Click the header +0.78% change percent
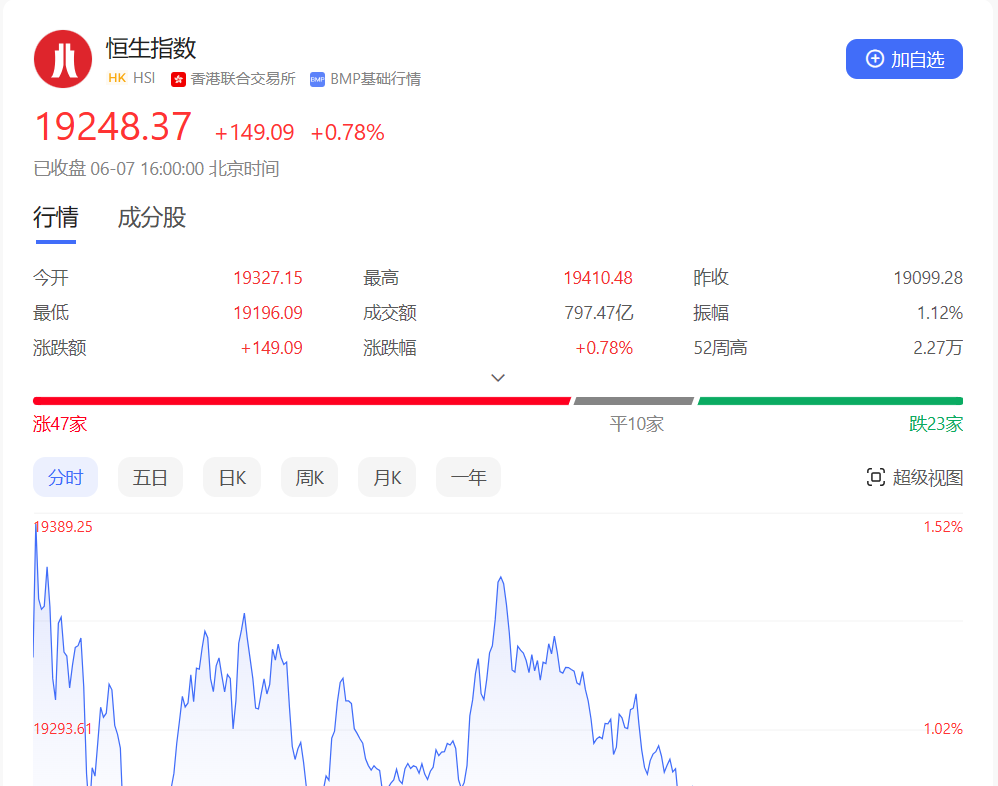998x786 pixels. 348,132
